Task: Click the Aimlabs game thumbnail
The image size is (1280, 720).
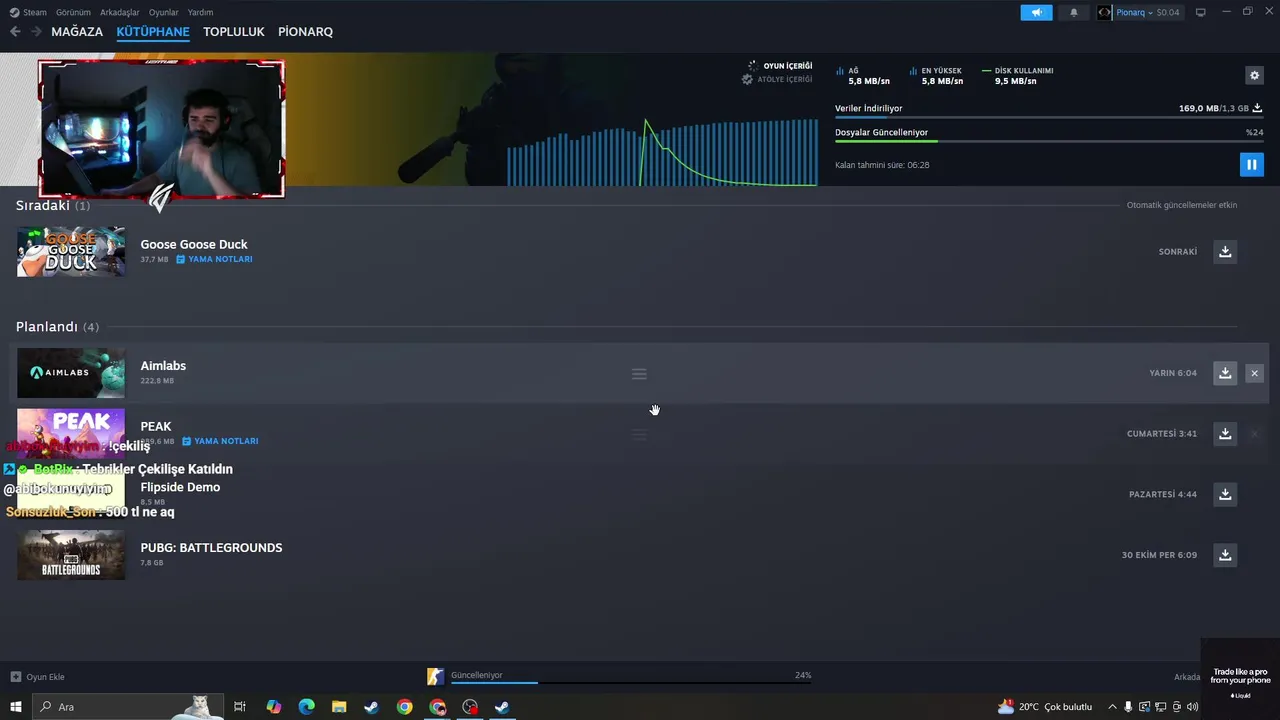Action: tap(71, 373)
